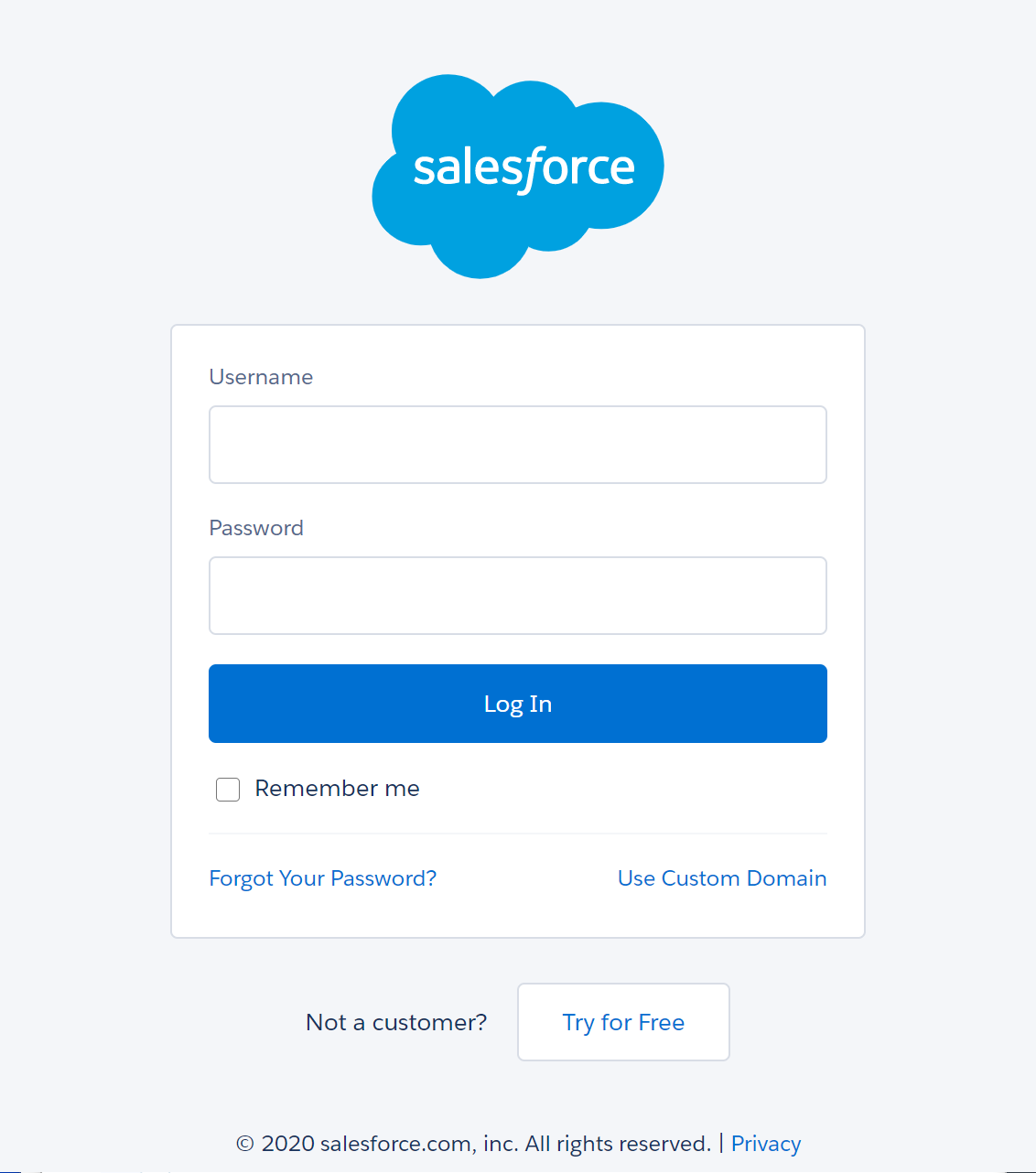Click the salesforce wordmark inside the cloud
The image size is (1036, 1173).
coord(523,168)
